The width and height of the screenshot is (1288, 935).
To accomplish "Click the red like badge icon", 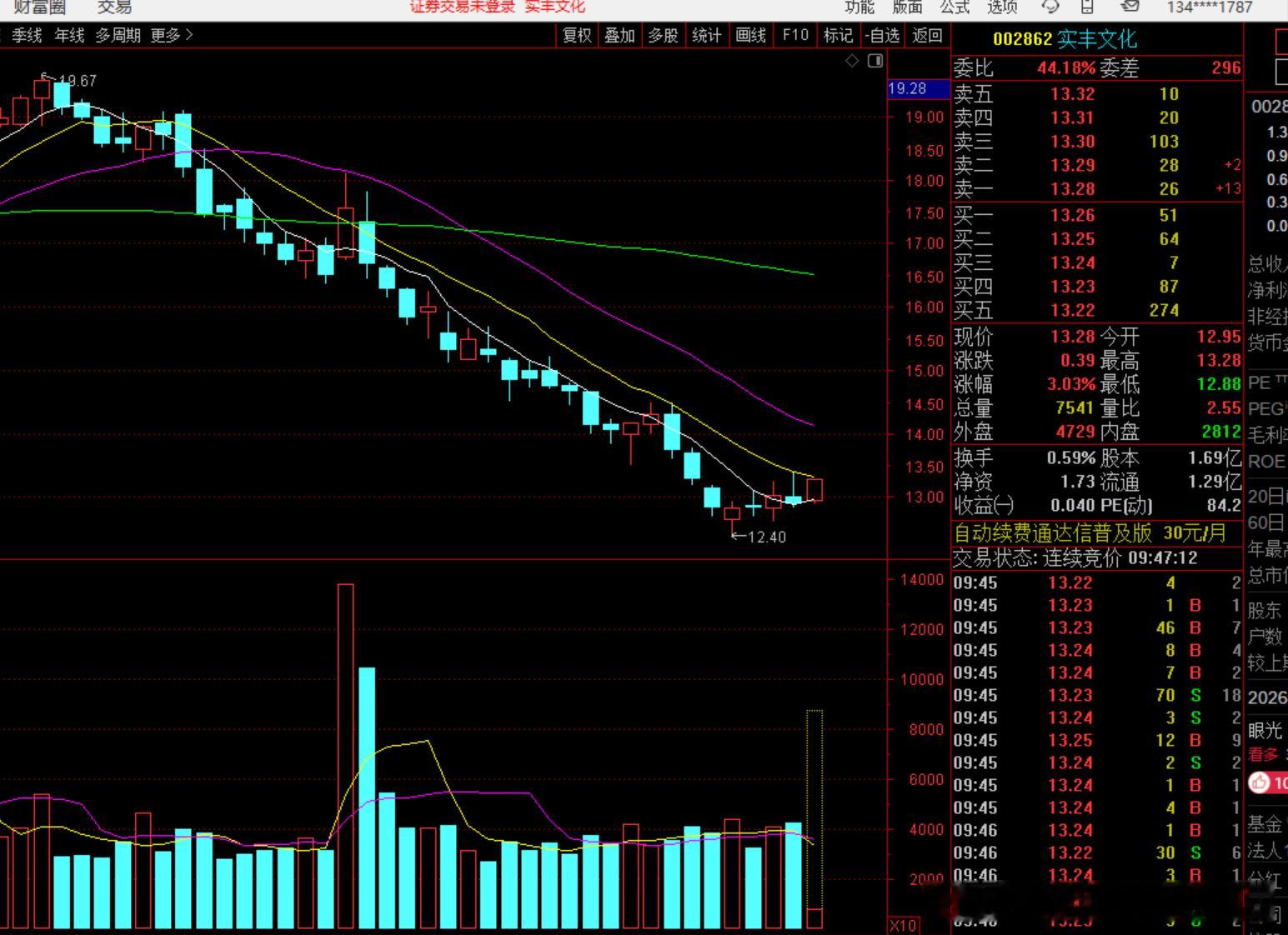I will pos(1259,782).
